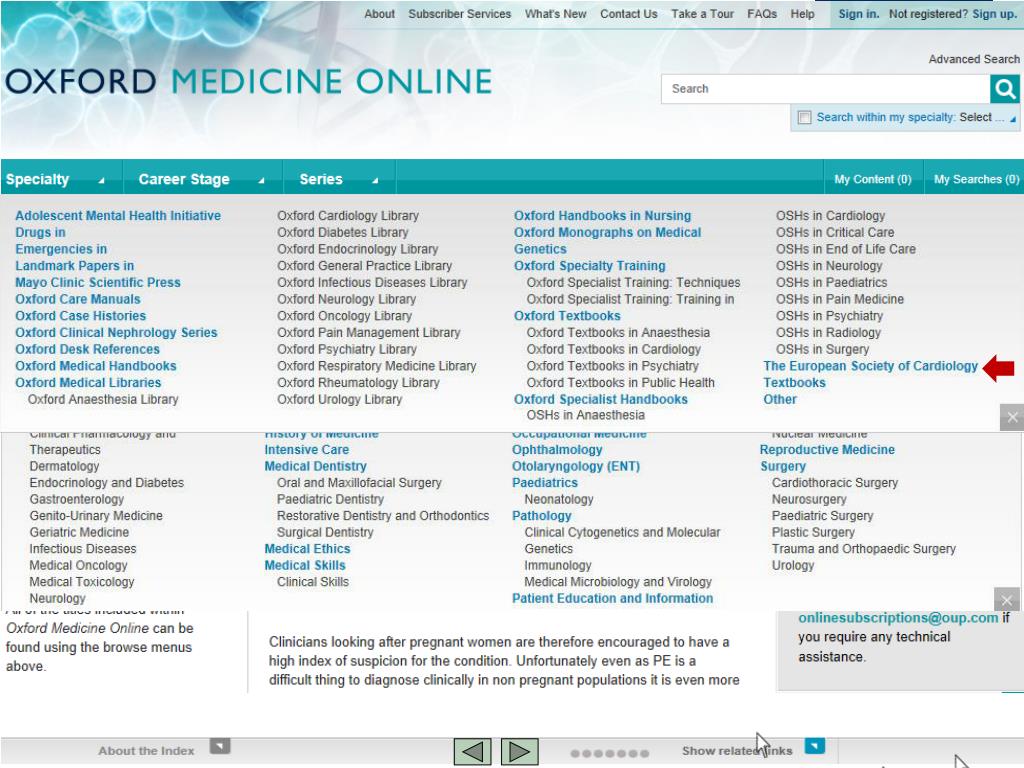Open Oxford Monographs on Medical Genetics

(607, 241)
